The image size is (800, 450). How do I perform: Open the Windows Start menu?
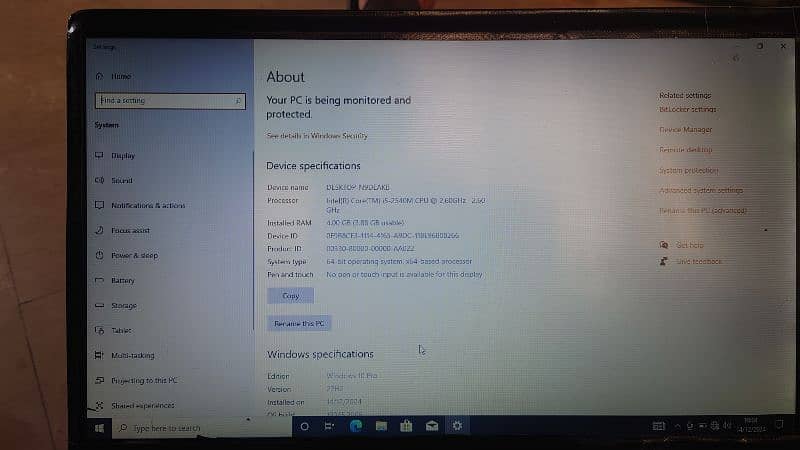coord(99,428)
